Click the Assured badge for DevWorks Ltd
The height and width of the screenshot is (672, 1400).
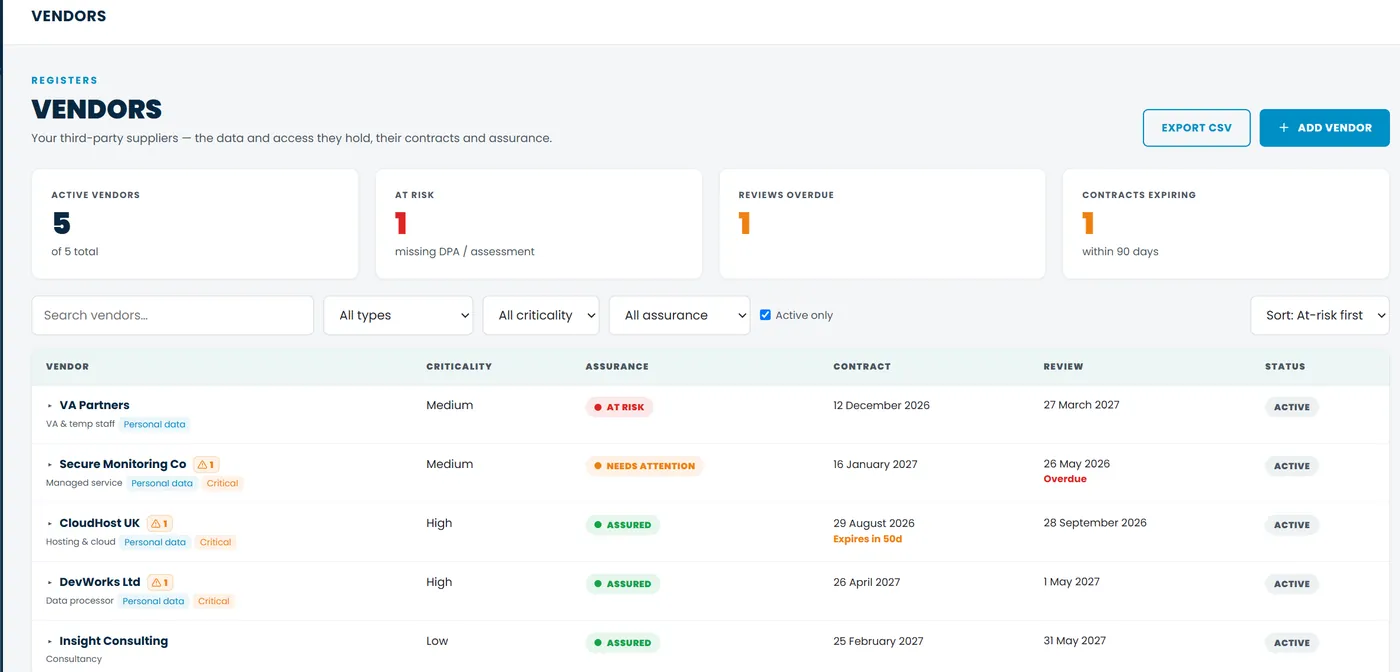coord(622,584)
